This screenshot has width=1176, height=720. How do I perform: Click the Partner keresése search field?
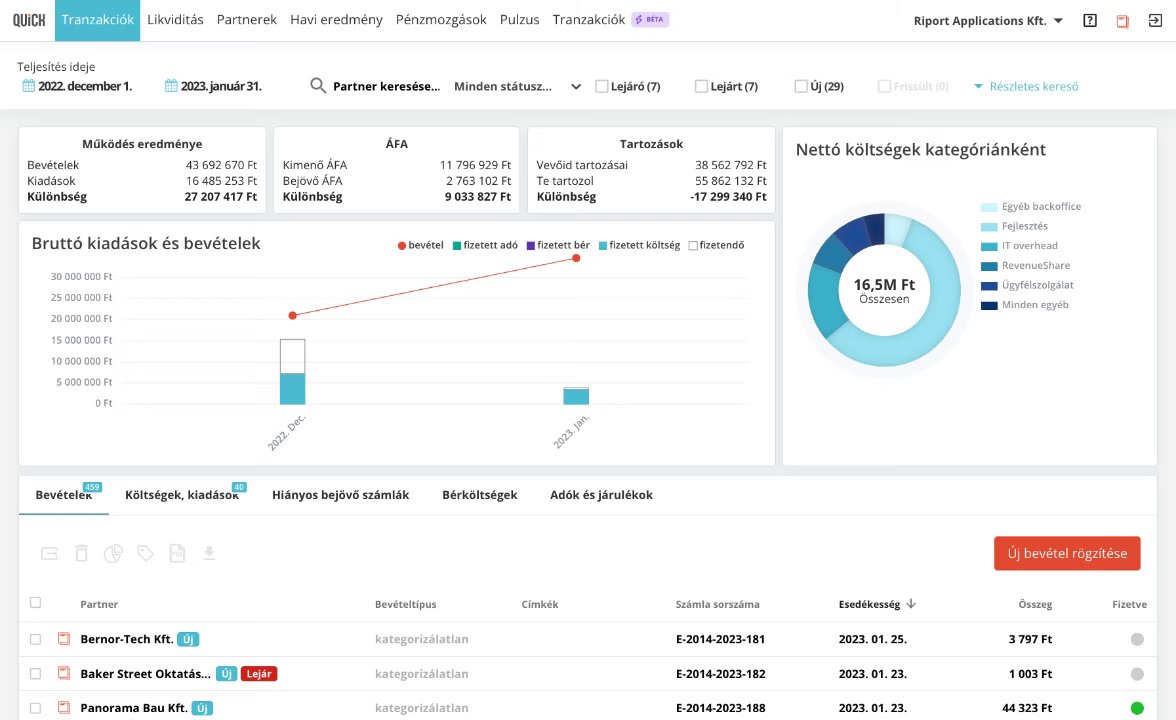(x=386, y=86)
